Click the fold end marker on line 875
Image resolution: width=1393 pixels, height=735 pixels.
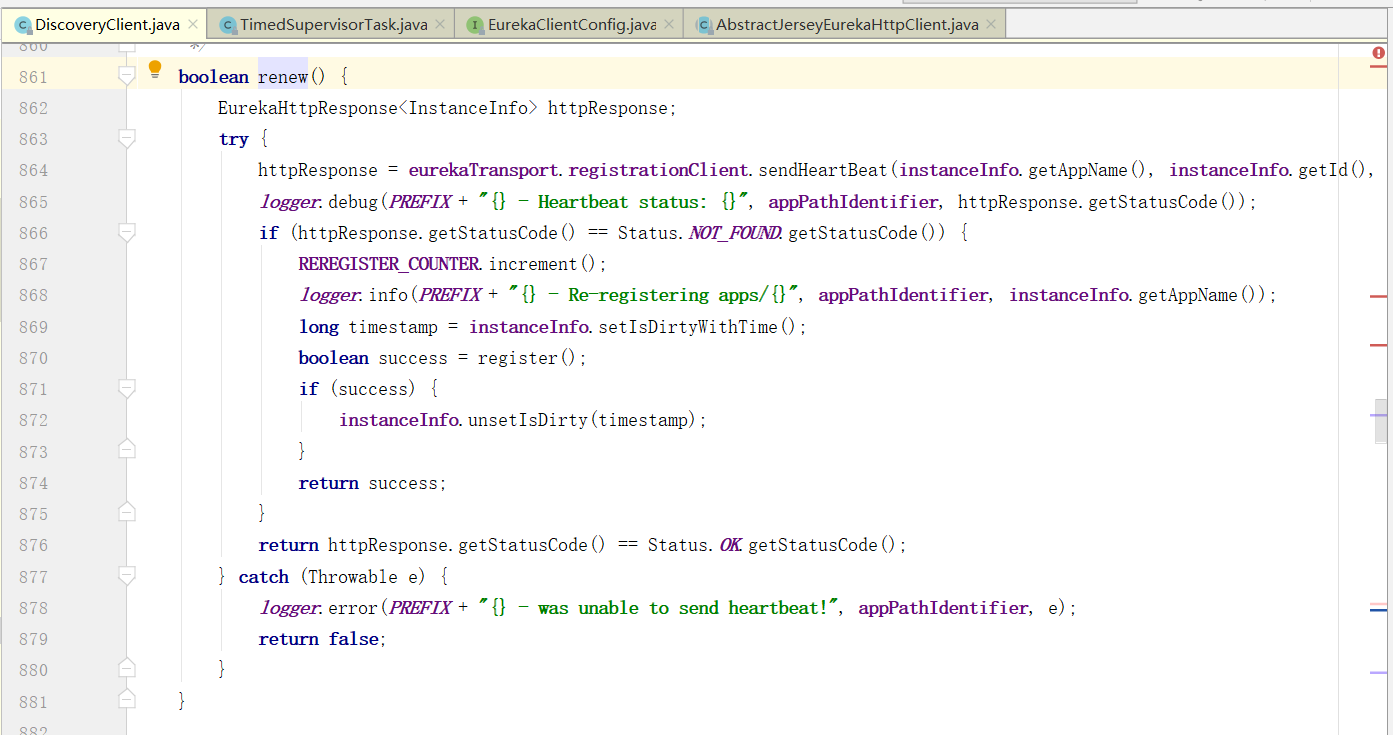point(126,513)
